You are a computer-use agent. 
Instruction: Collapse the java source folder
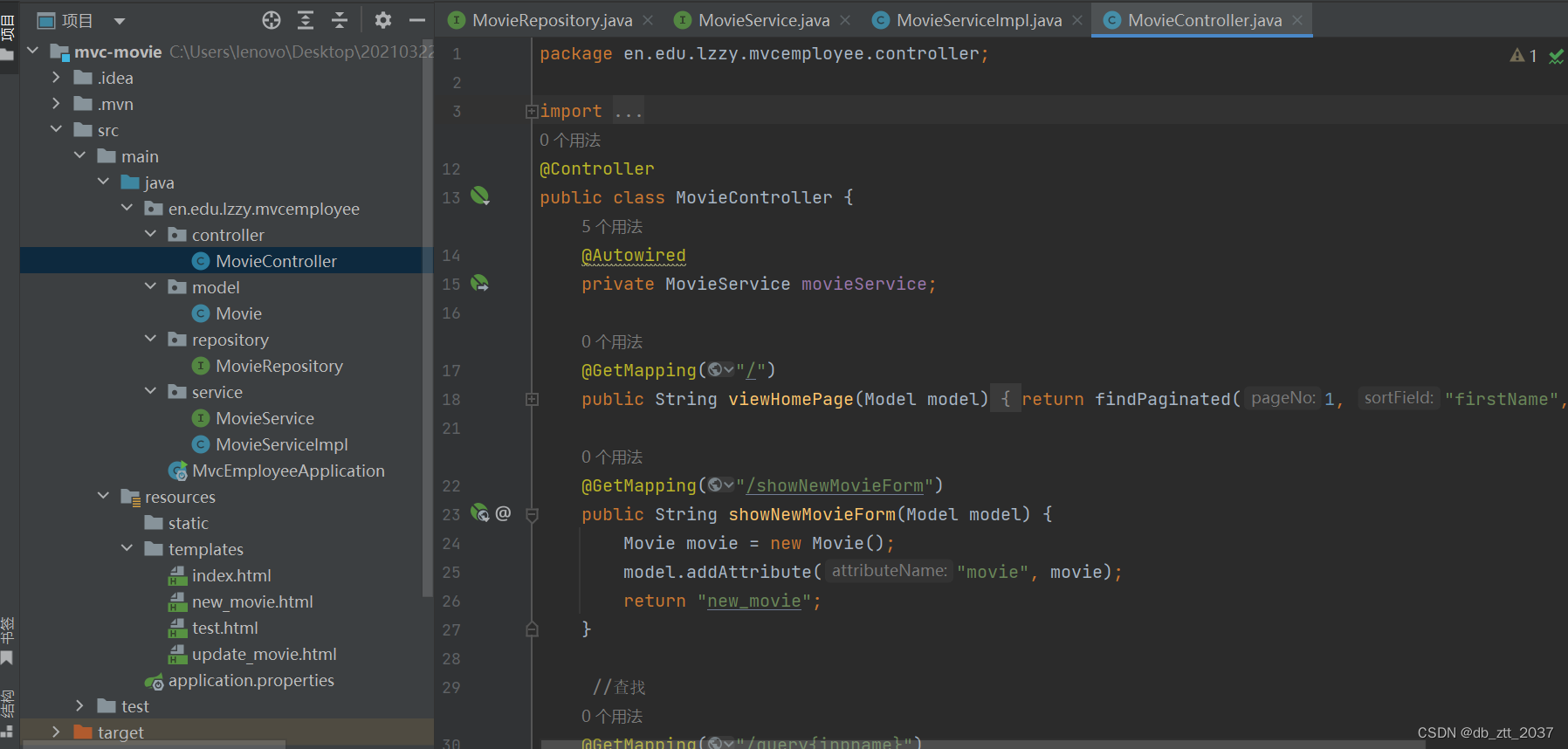tap(104, 182)
